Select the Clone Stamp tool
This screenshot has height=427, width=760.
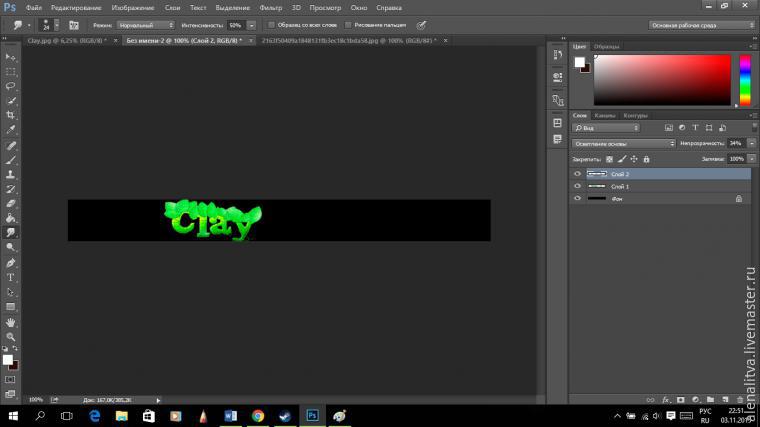point(12,174)
